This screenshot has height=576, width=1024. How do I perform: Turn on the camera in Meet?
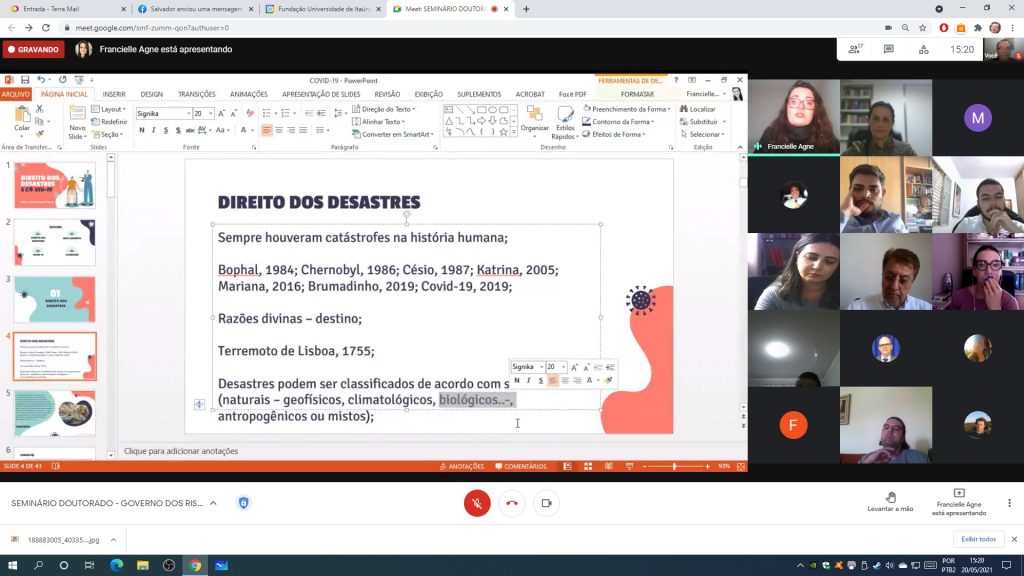tap(546, 503)
